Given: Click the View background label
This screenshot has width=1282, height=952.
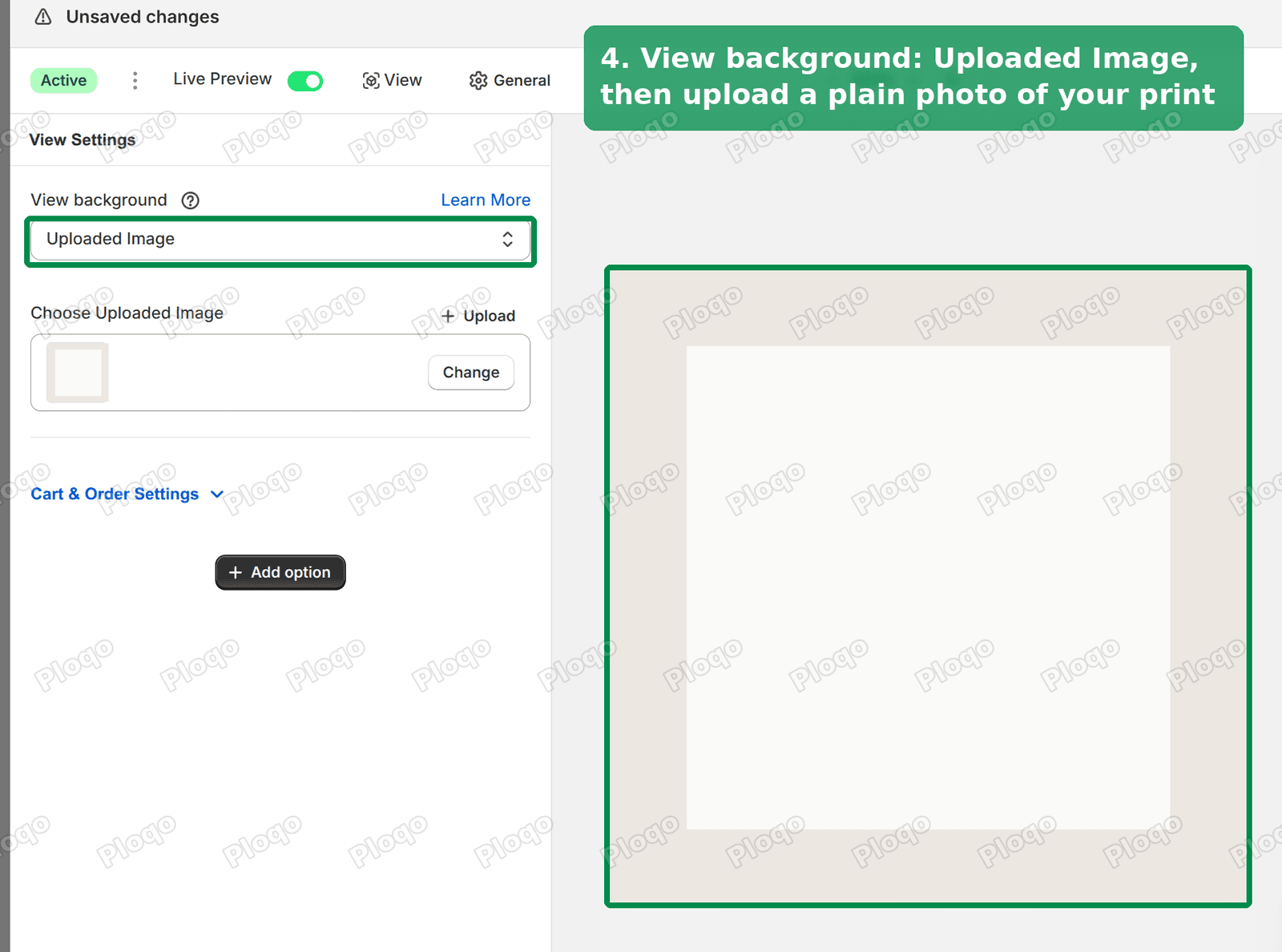Looking at the screenshot, I should (x=99, y=200).
